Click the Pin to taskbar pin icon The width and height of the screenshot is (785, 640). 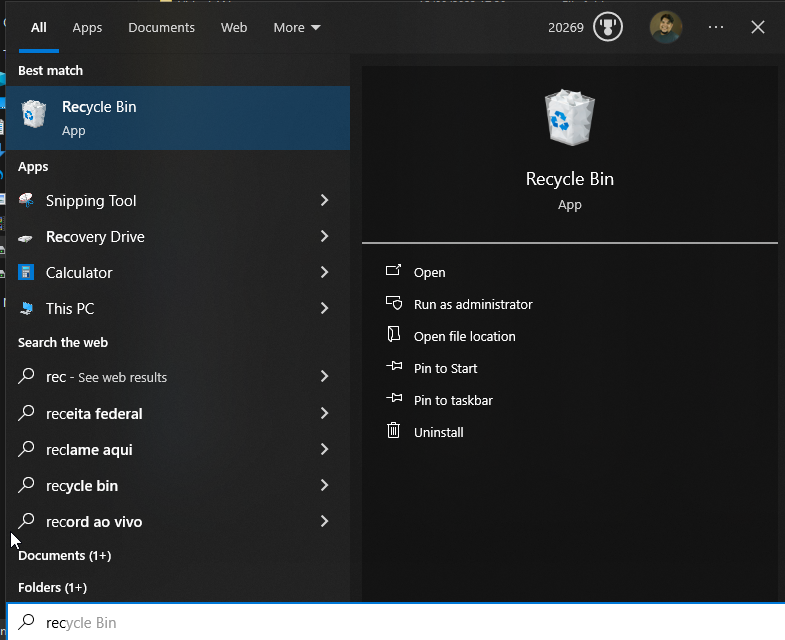[394, 399]
